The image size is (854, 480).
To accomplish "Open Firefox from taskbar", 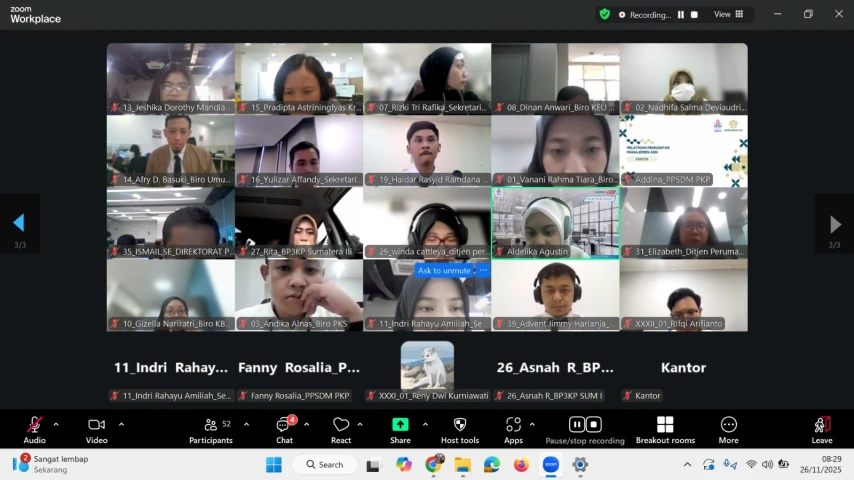I will click(x=521, y=465).
